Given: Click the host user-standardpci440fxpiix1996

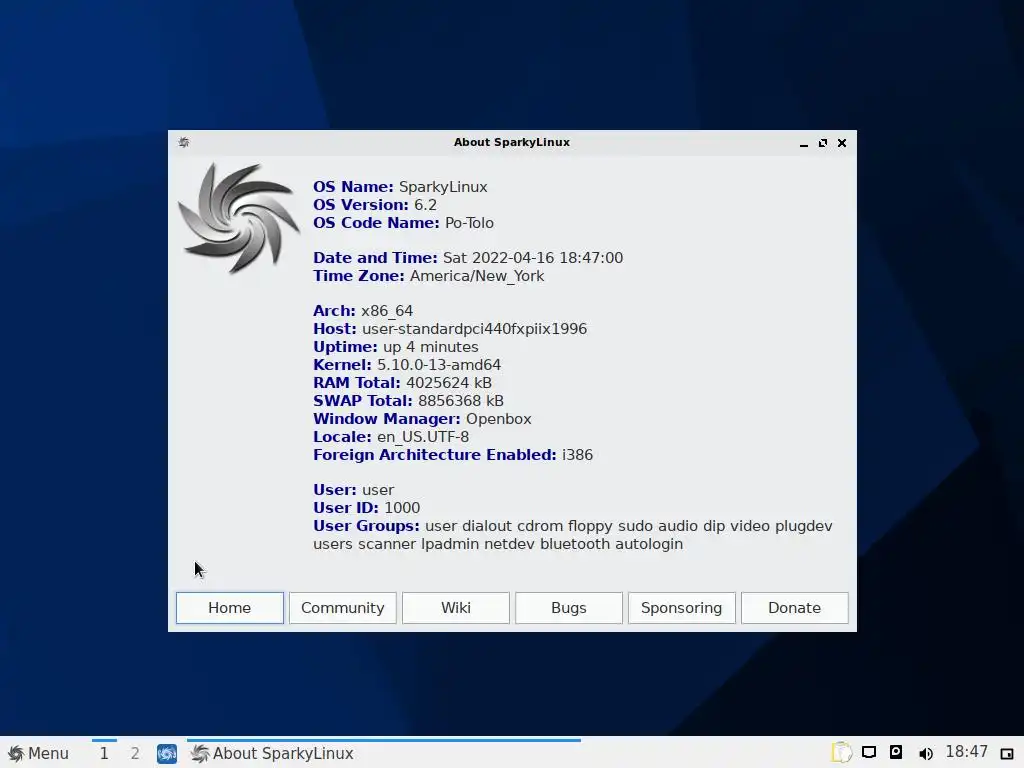Looking at the screenshot, I should 475,329.
